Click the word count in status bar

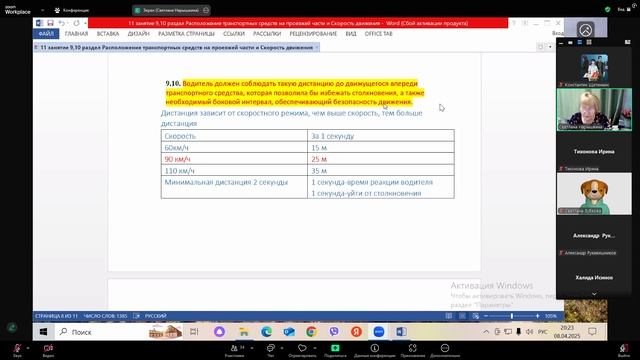105,316
